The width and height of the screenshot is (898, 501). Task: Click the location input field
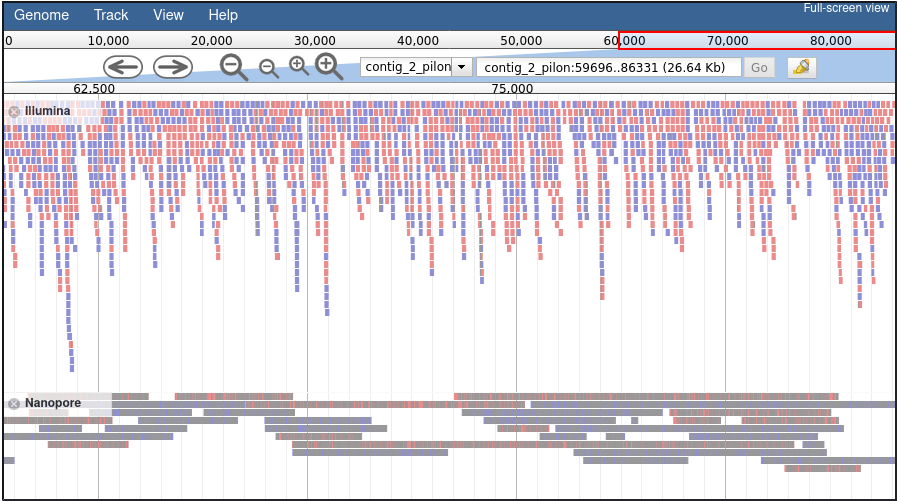pos(609,68)
